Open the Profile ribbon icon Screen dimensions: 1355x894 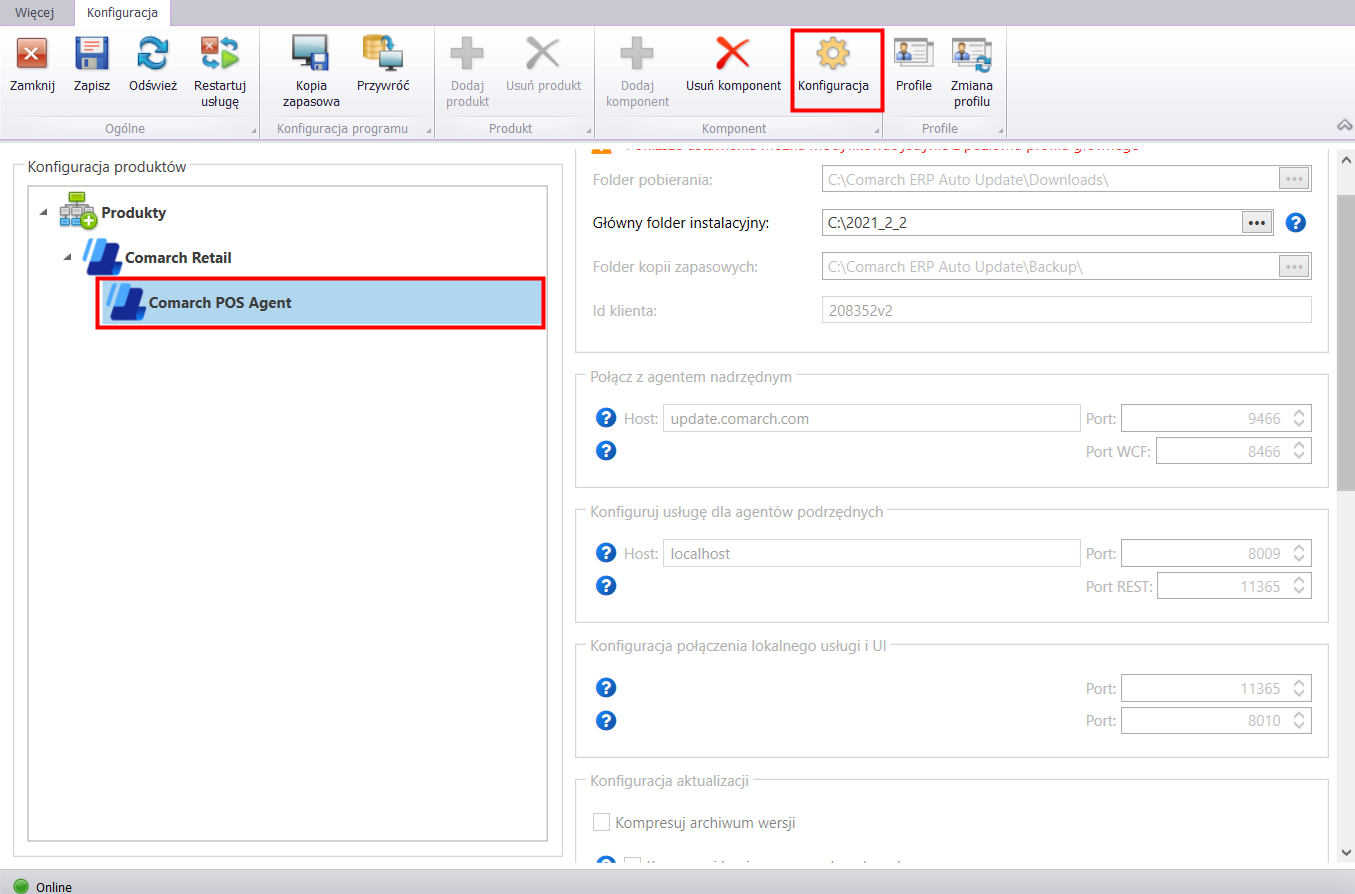(x=913, y=52)
